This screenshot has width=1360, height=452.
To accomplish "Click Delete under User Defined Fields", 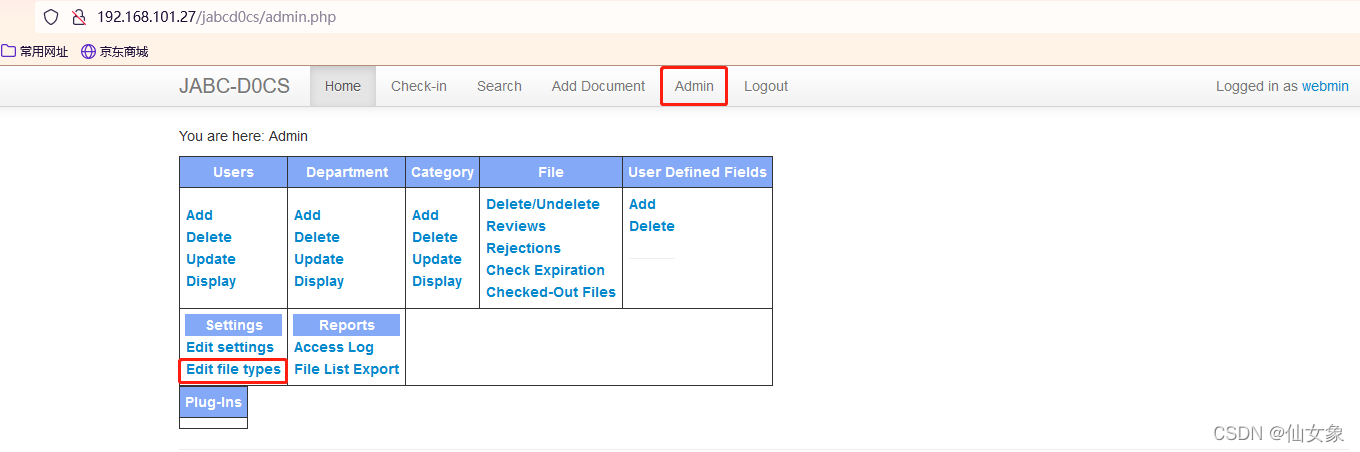I will [652, 226].
